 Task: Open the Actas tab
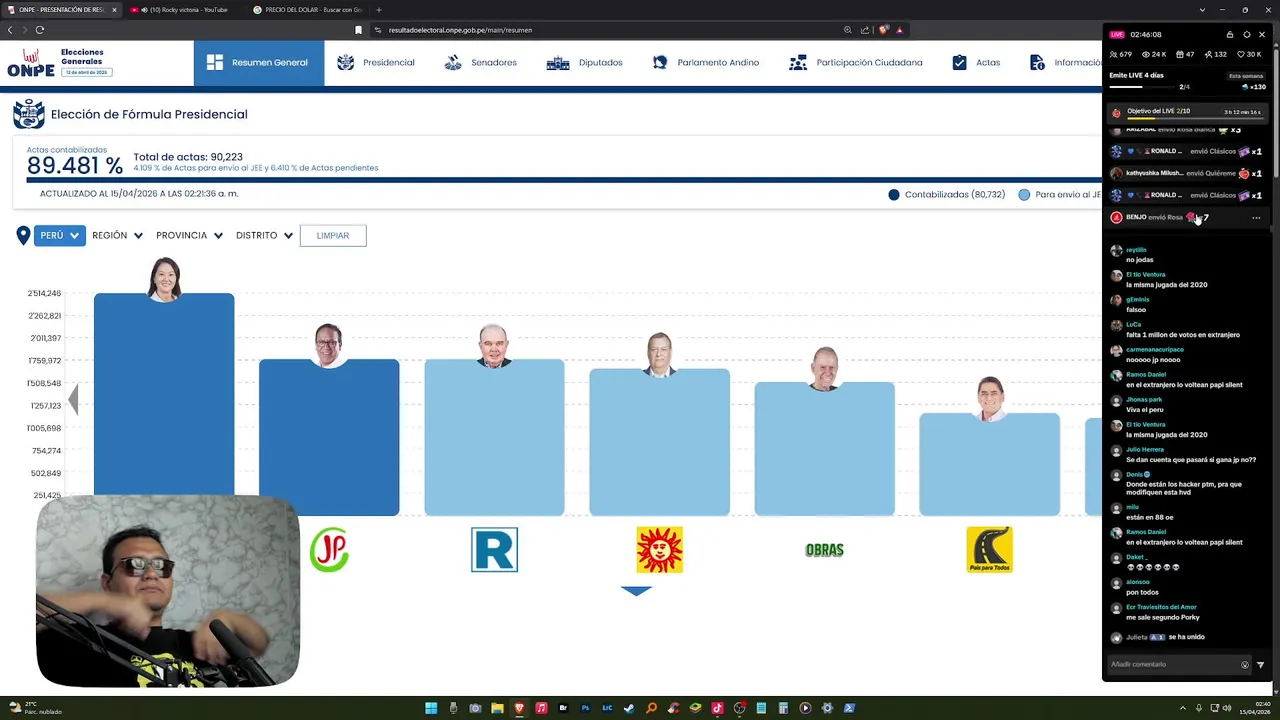(x=975, y=62)
